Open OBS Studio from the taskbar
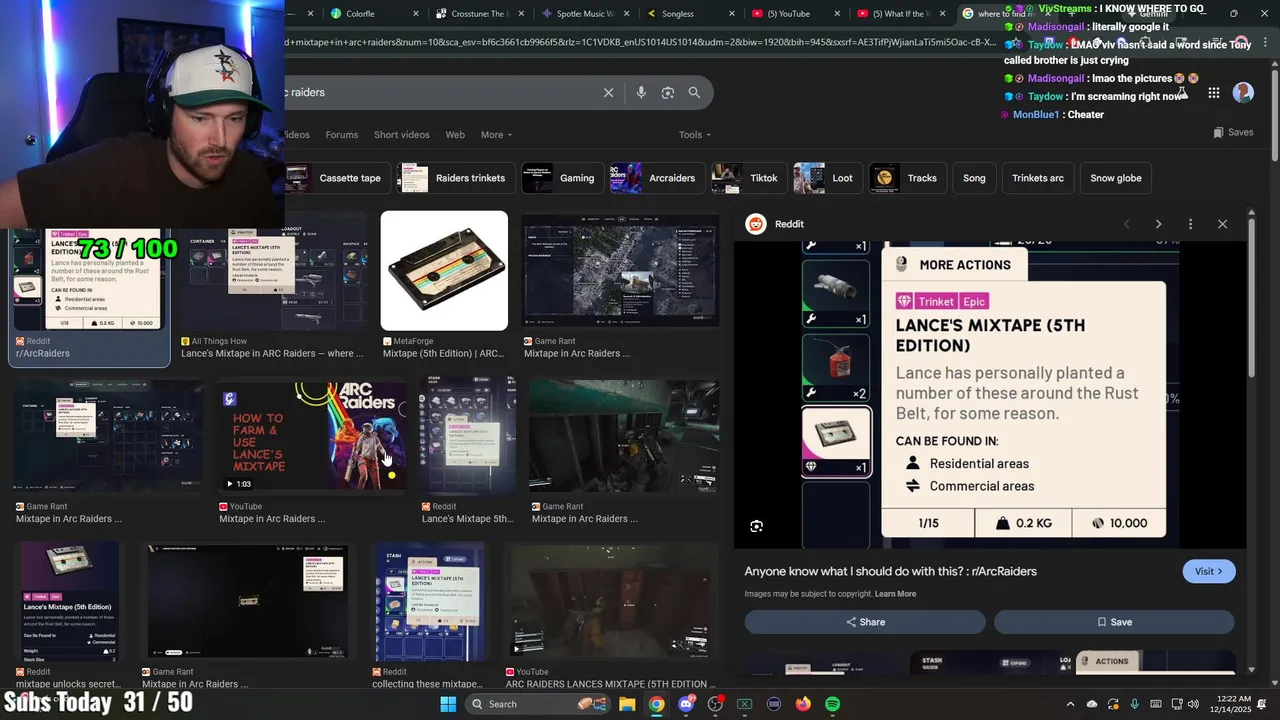 [715, 704]
